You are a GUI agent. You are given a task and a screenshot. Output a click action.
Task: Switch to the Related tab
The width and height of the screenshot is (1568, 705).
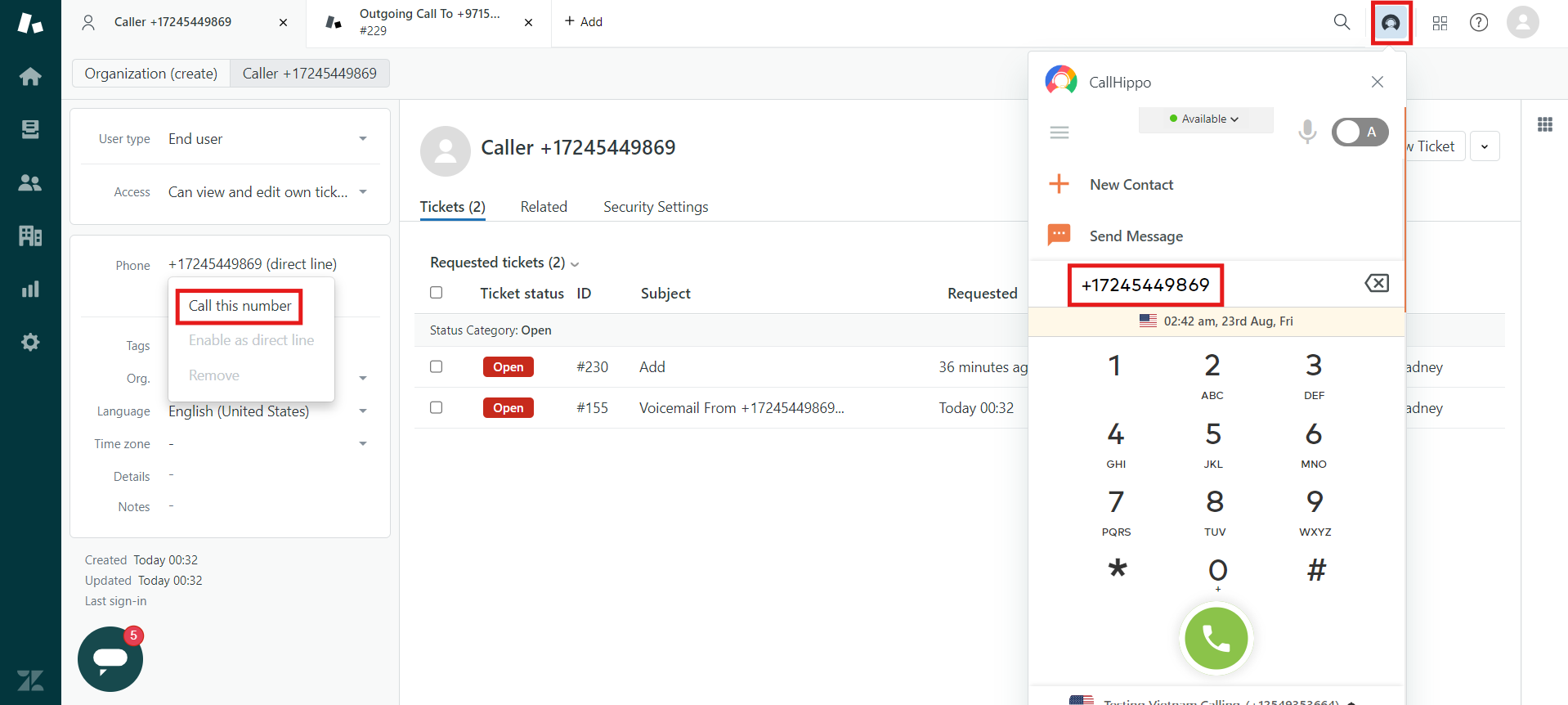tap(544, 207)
